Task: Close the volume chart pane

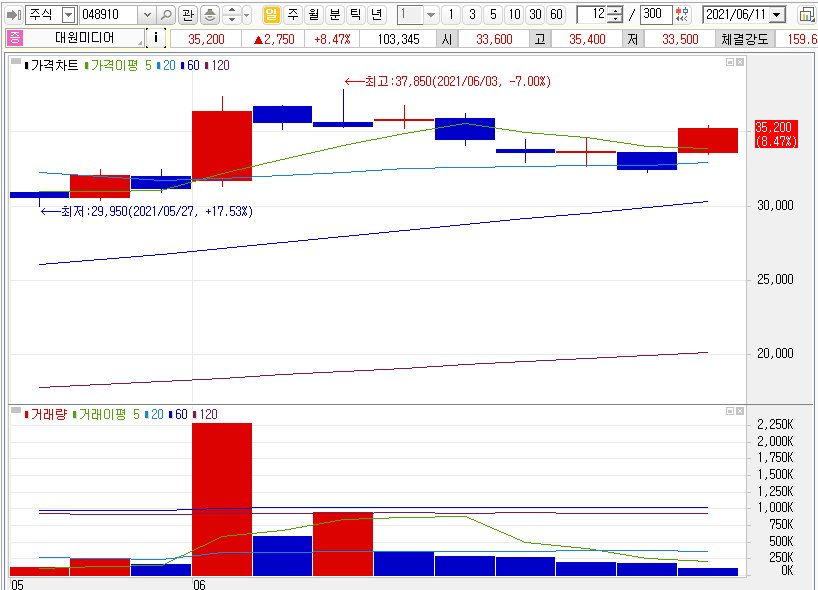Action: (x=740, y=411)
